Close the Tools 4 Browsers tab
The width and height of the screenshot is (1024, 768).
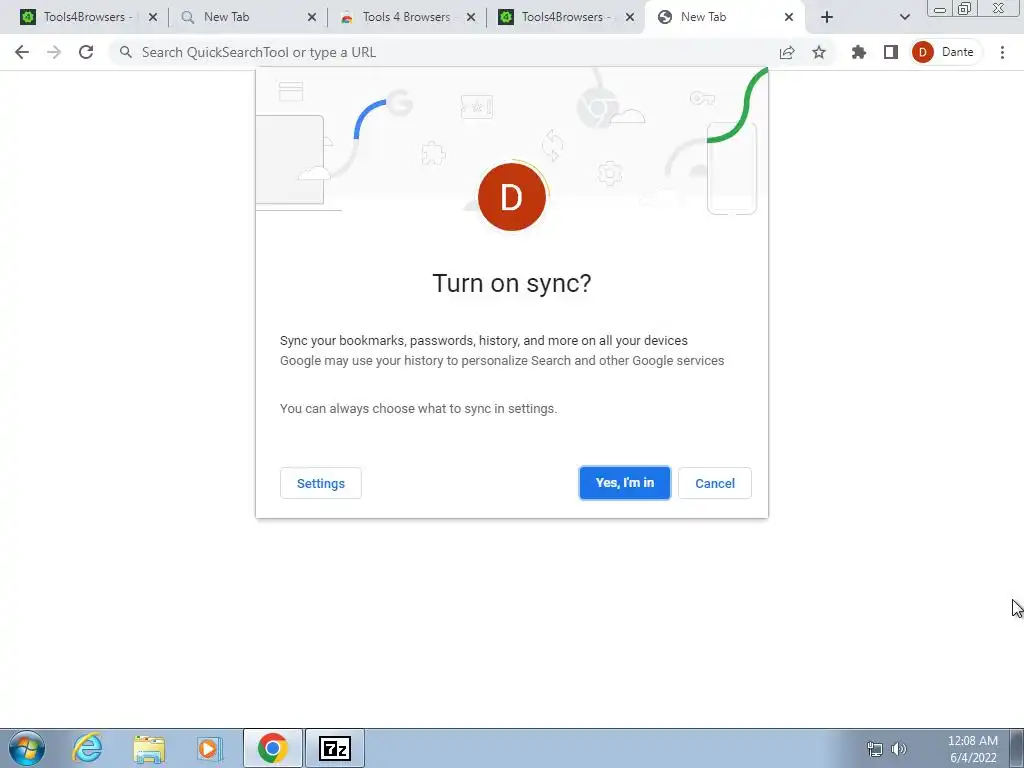[x=471, y=18]
